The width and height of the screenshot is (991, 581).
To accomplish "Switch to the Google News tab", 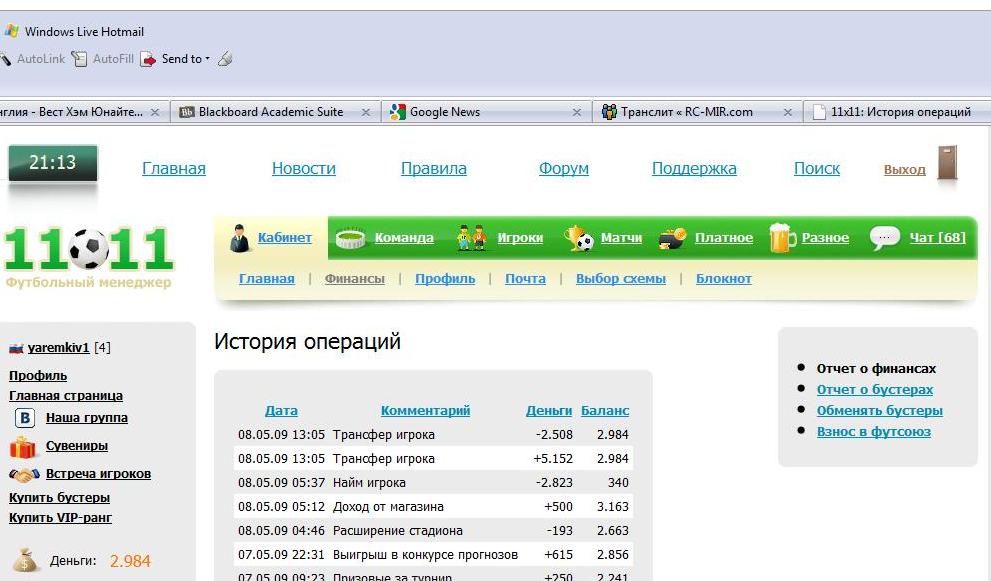I will pyautogui.click(x=445, y=112).
